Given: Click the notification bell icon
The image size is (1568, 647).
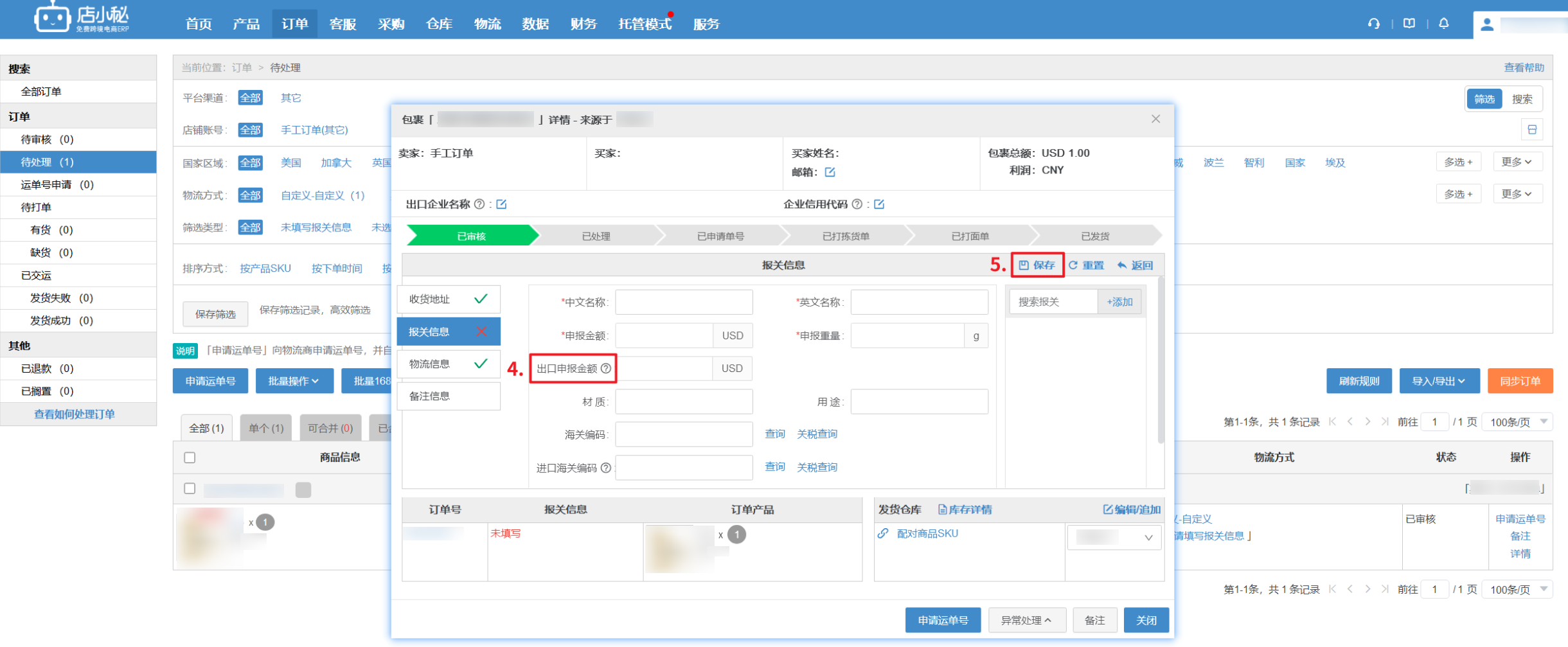Looking at the screenshot, I should 1444,24.
